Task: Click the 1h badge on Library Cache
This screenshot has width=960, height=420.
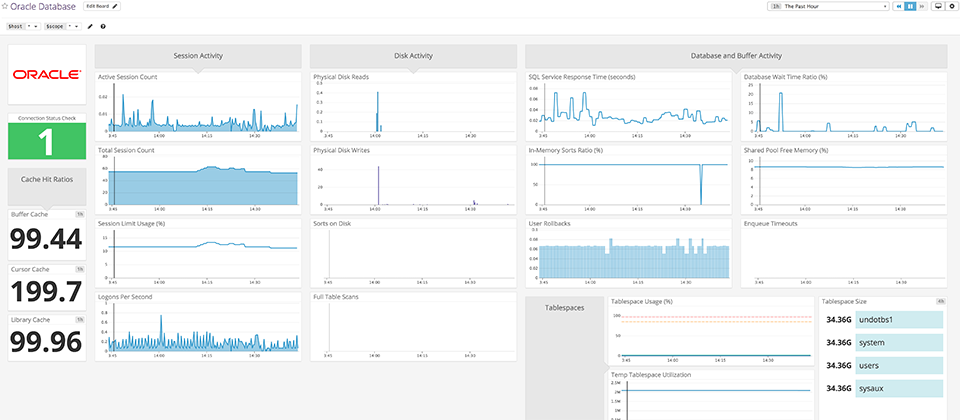Action: pyautogui.click(x=80, y=319)
